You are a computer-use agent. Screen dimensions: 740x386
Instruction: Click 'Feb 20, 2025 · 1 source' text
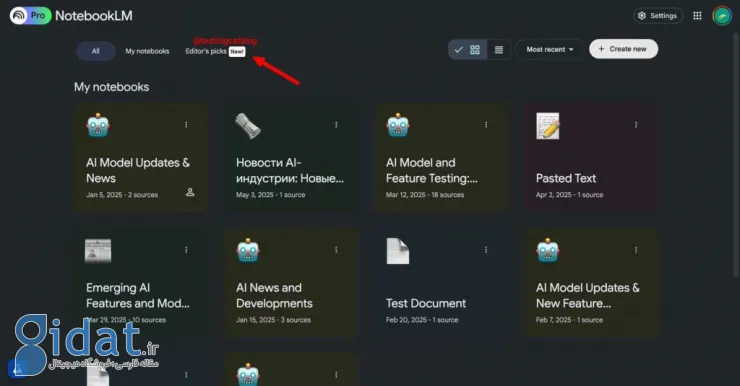pos(422,320)
